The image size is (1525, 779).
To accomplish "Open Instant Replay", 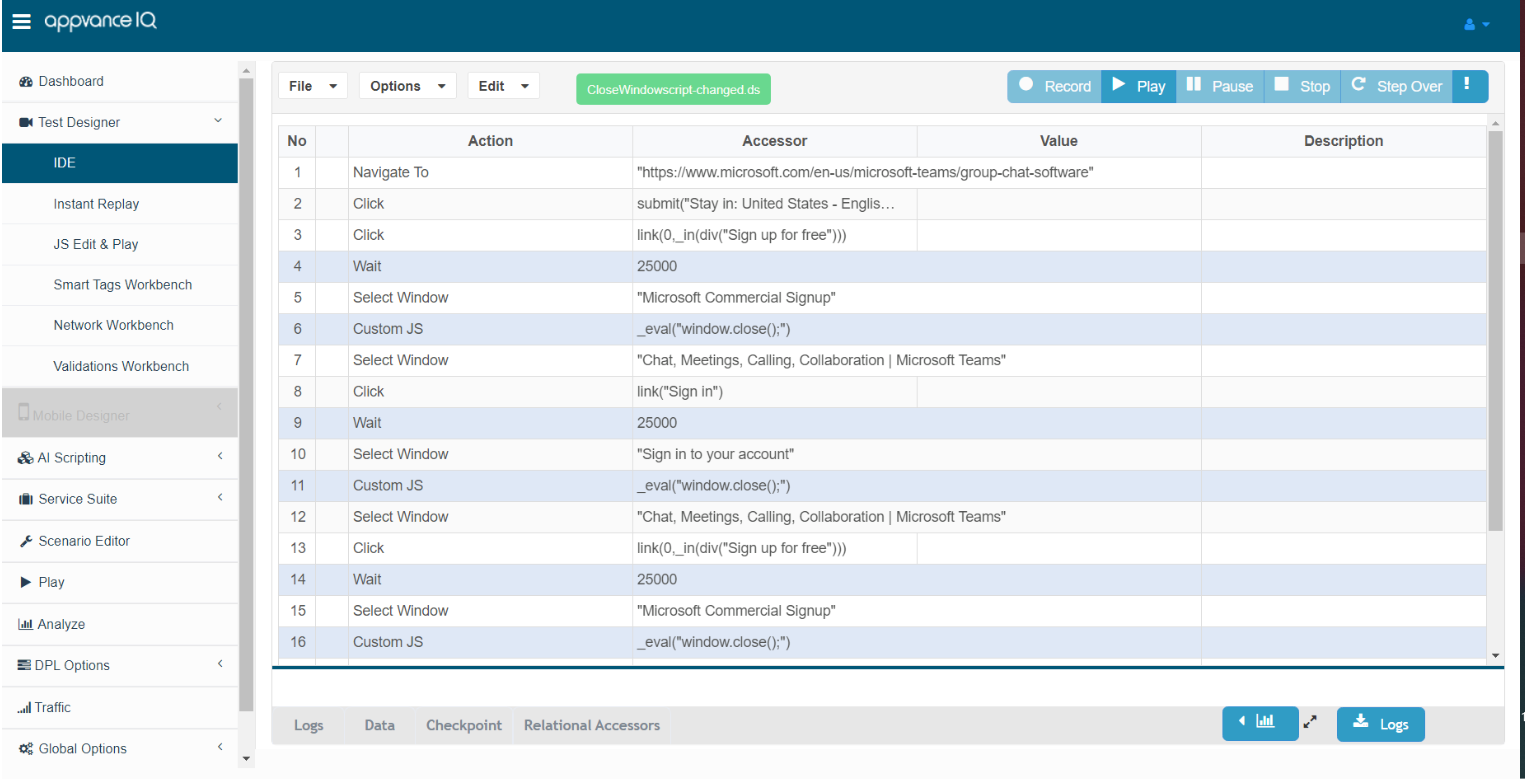I will pos(96,204).
